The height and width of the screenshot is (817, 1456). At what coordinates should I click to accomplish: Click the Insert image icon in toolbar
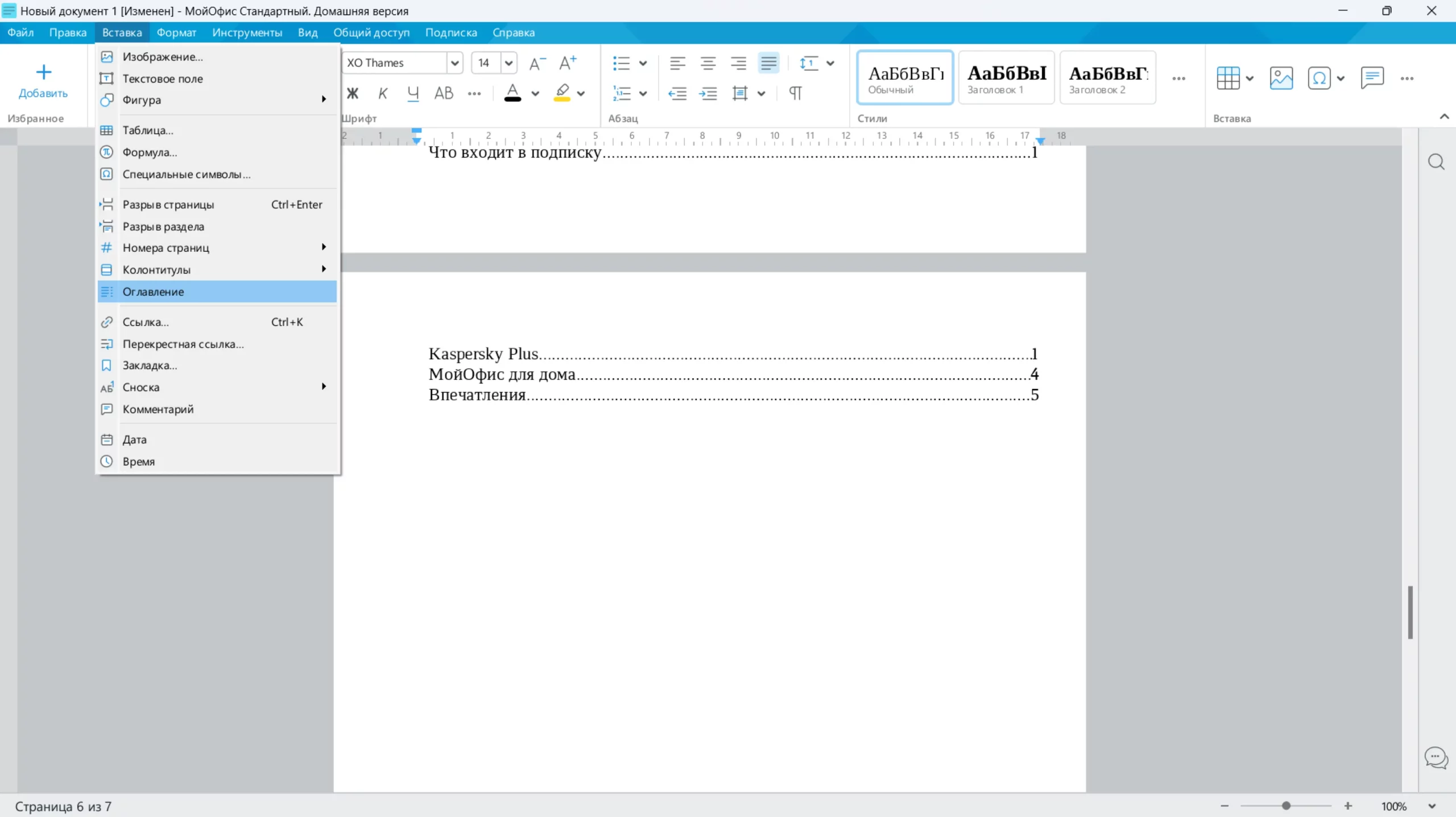tap(1281, 78)
